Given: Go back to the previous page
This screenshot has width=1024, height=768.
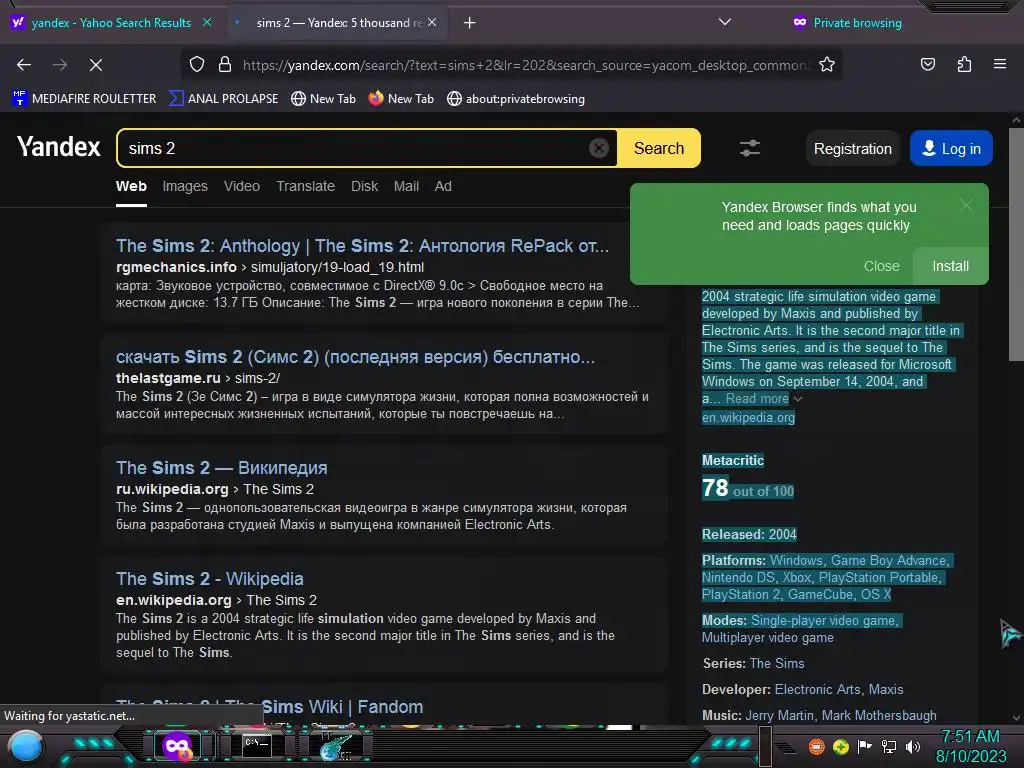Looking at the screenshot, I should click(x=24, y=65).
